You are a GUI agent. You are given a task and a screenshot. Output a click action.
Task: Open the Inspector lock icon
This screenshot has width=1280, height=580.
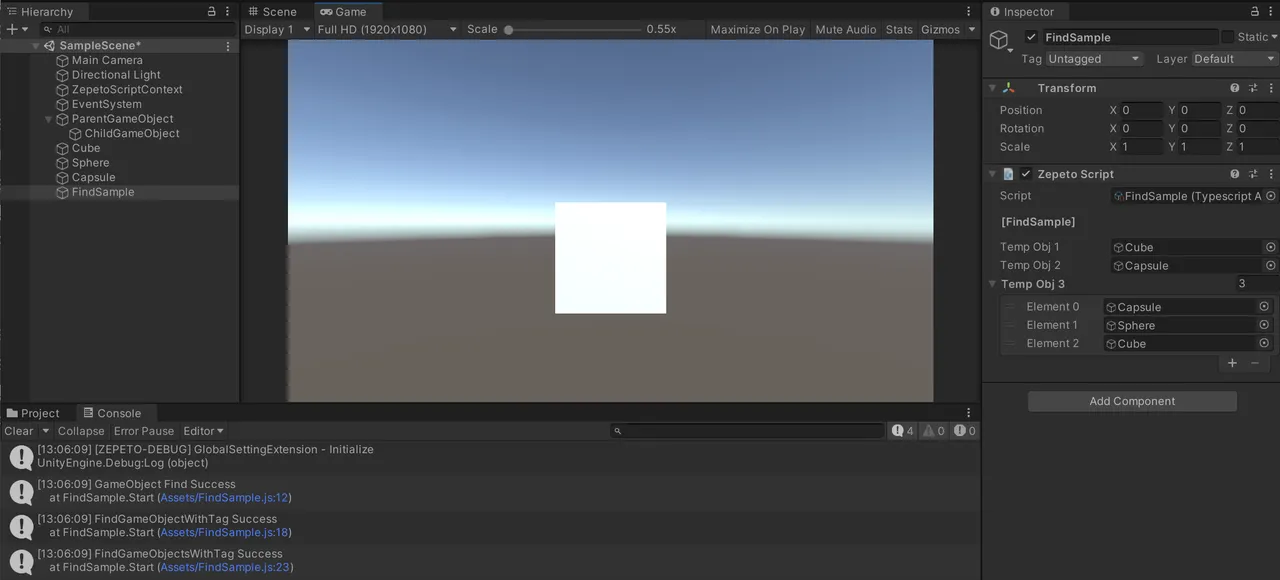coord(1257,11)
